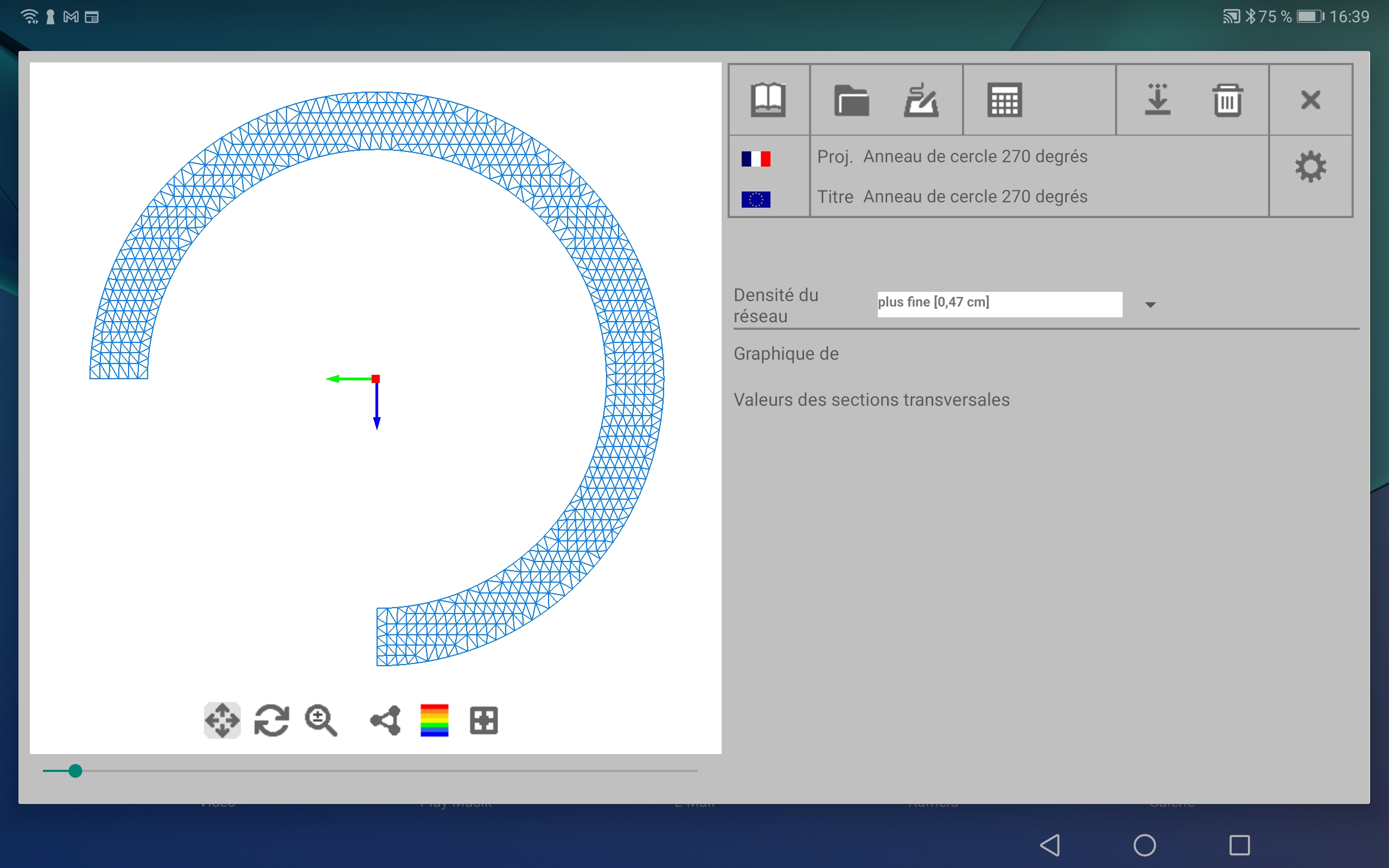This screenshot has width=1389, height=868.
Task: Expand 'Graphique de' section
Action: coord(786,354)
